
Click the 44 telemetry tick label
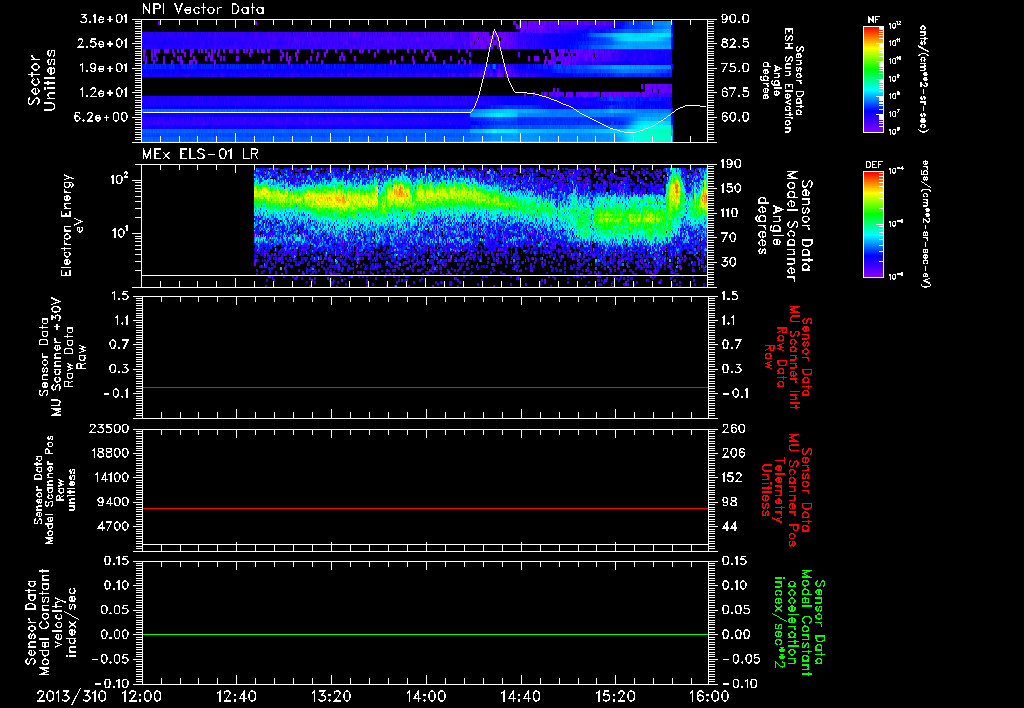pos(729,526)
